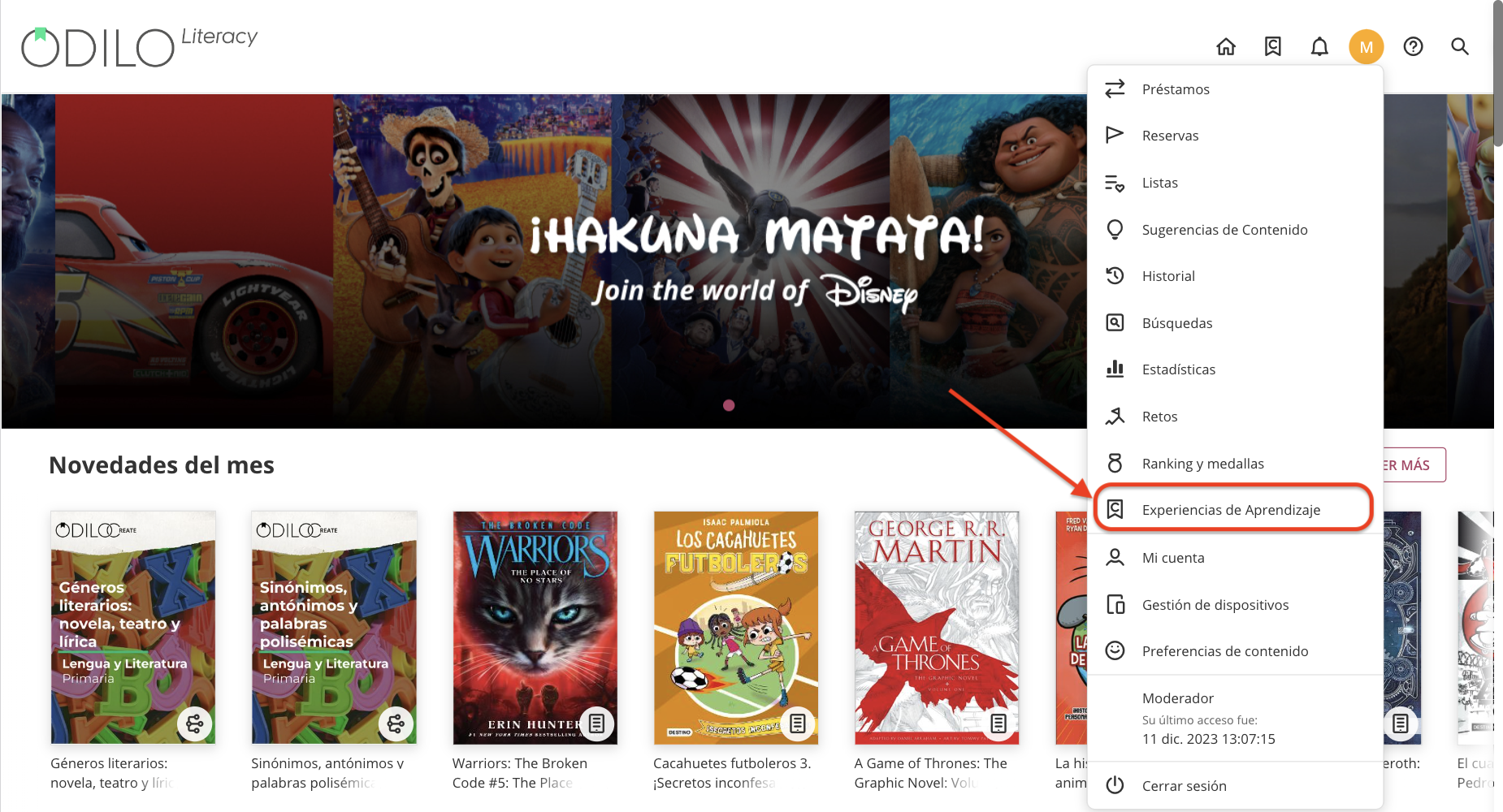Click the banner carousel pink dot indicator

pyautogui.click(x=729, y=405)
